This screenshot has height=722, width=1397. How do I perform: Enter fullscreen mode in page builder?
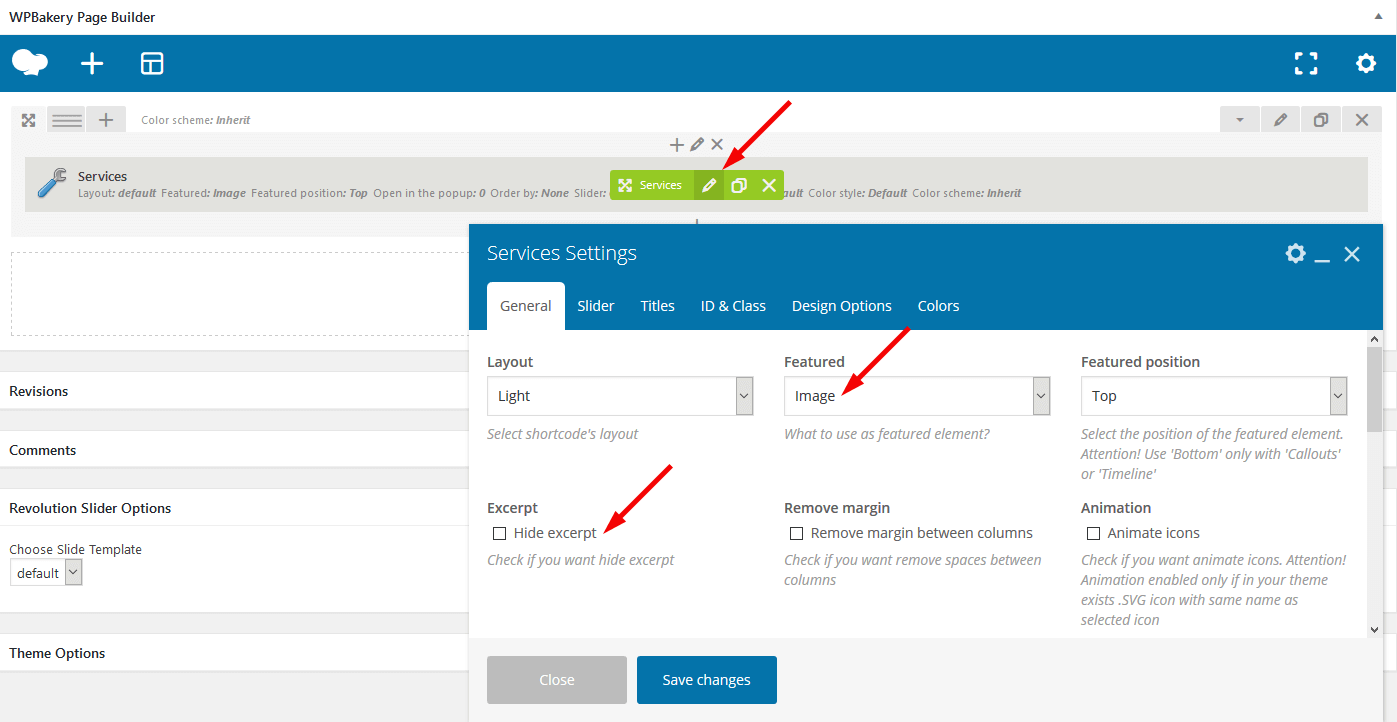1306,64
